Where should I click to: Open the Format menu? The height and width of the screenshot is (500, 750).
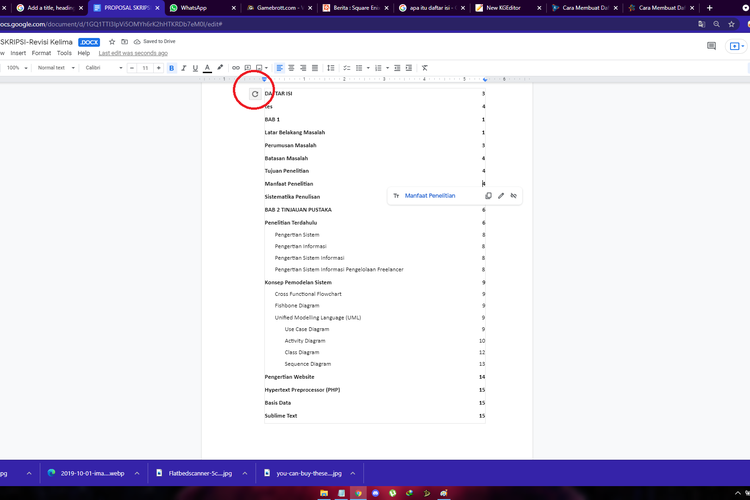click(x=41, y=53)
